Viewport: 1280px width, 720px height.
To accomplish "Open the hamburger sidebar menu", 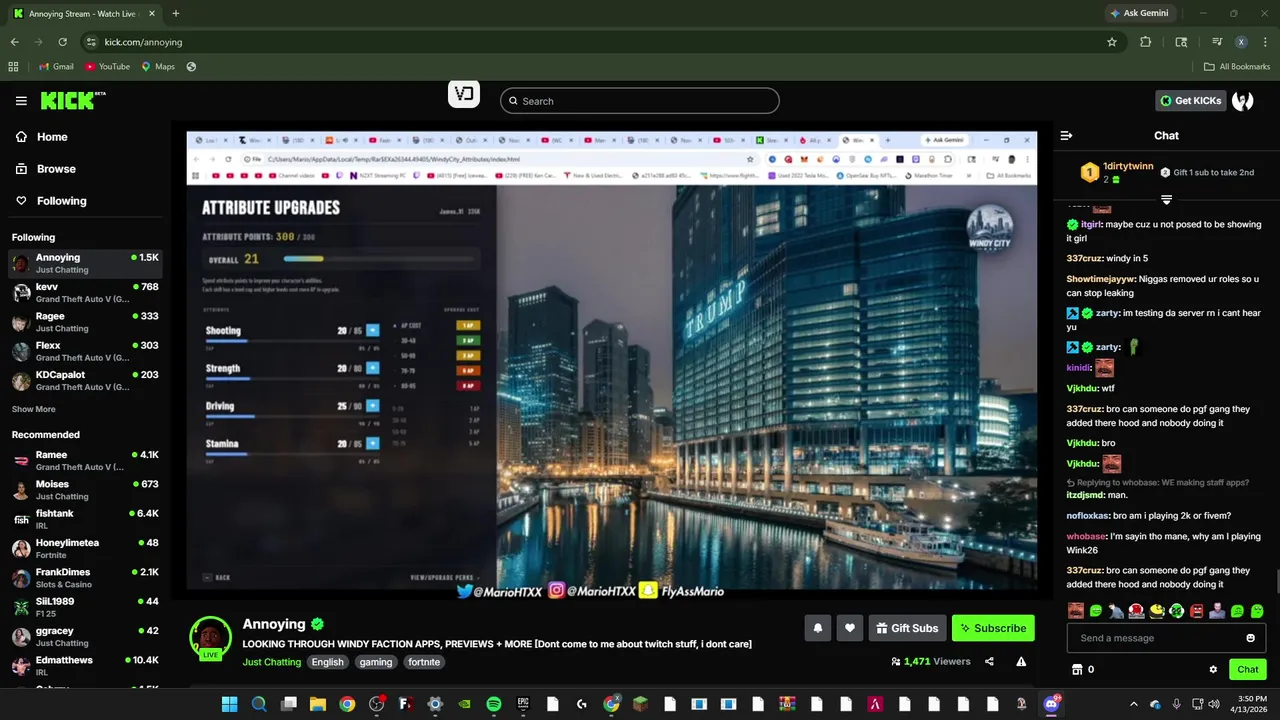I will 21,101.
